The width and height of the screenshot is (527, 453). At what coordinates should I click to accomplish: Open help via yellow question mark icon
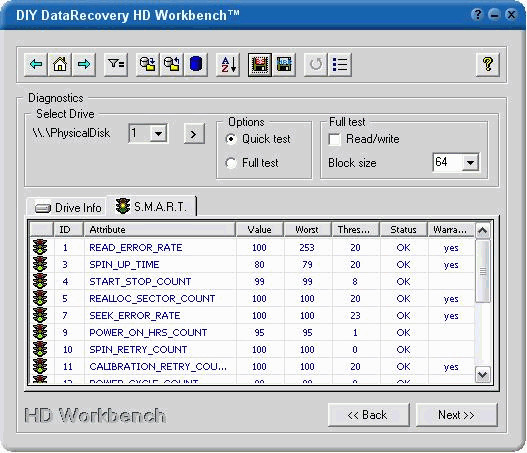488,64
